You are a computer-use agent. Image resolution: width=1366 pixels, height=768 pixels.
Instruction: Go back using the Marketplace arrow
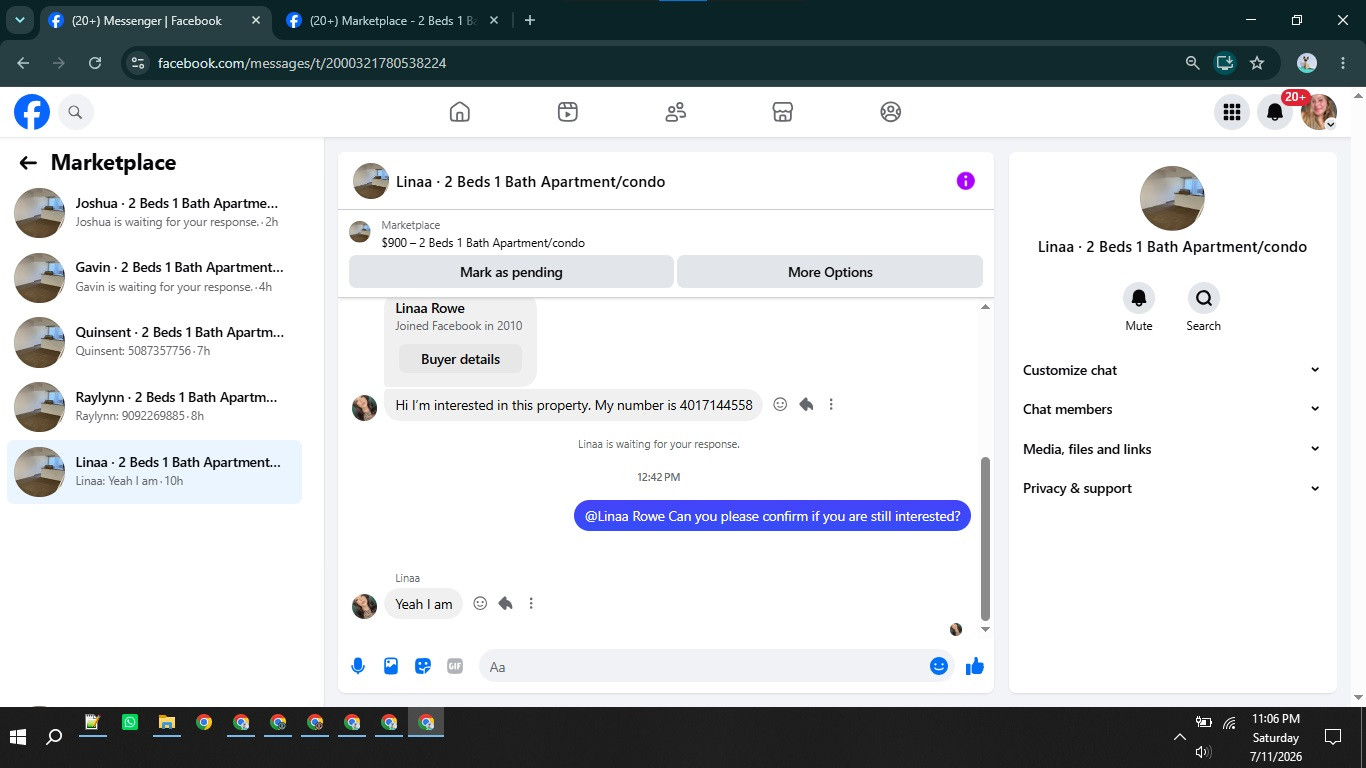pos(28,163)
